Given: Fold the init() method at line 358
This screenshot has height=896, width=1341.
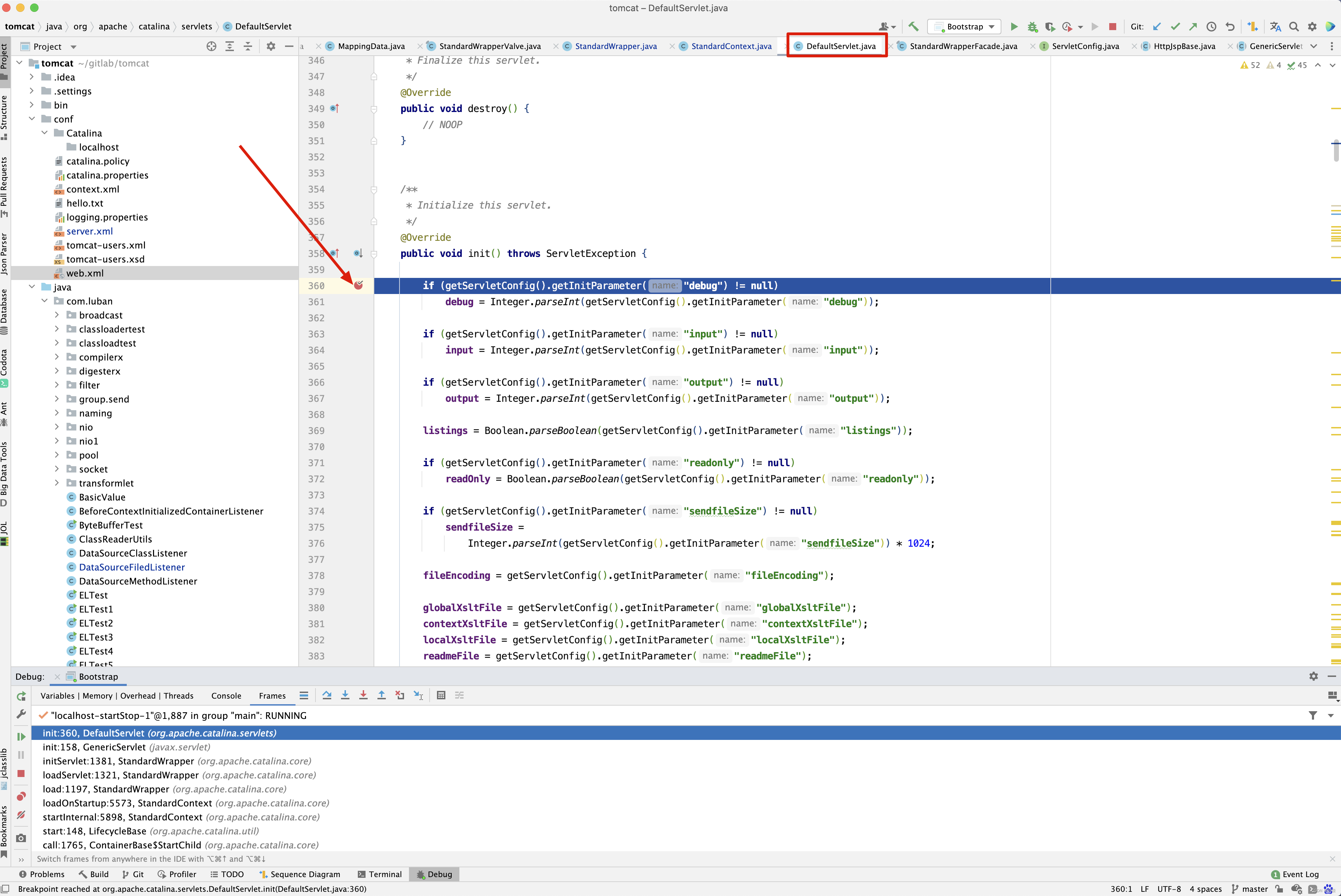Looking at the screenshot, I should (374, 254).
